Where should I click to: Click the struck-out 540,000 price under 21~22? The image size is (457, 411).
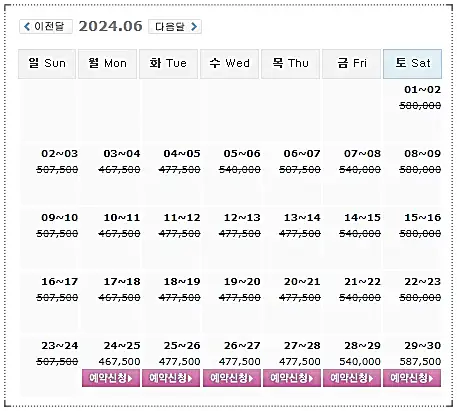click(x=360, y=298)
